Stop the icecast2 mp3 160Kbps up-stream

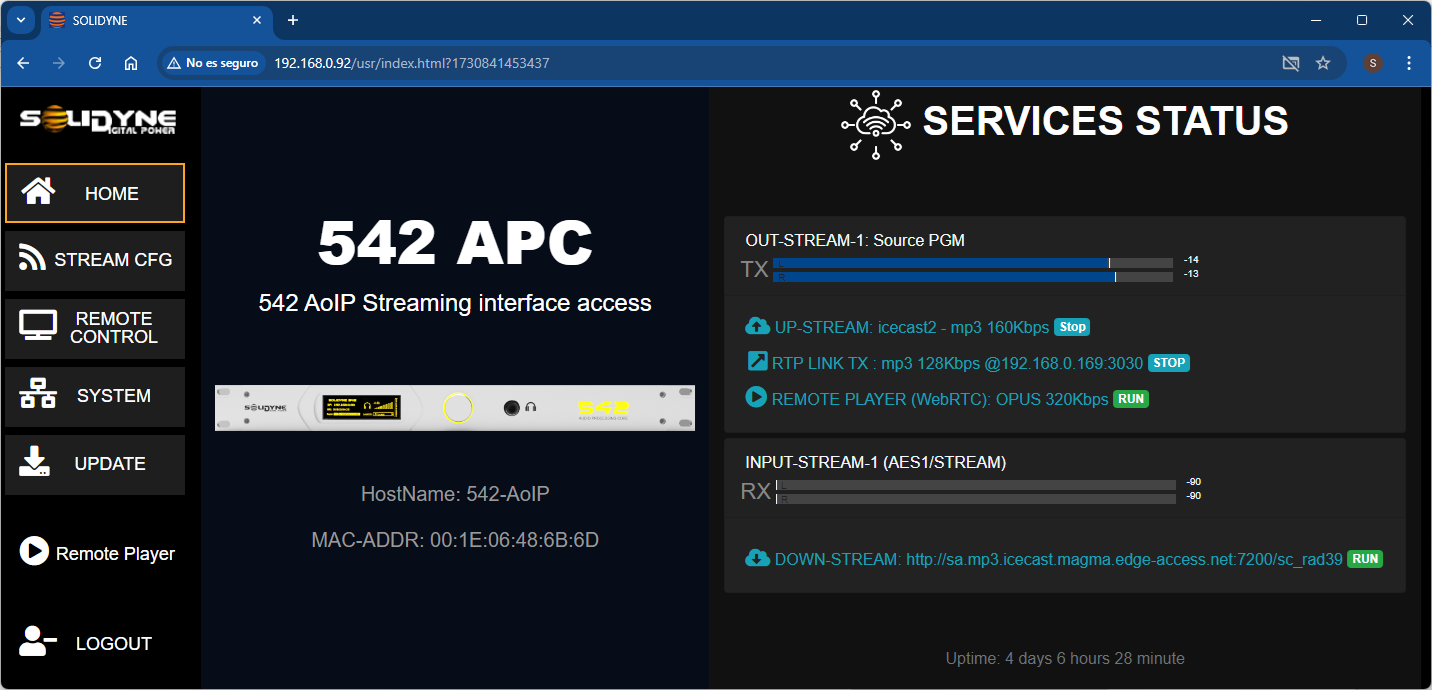1071,326
